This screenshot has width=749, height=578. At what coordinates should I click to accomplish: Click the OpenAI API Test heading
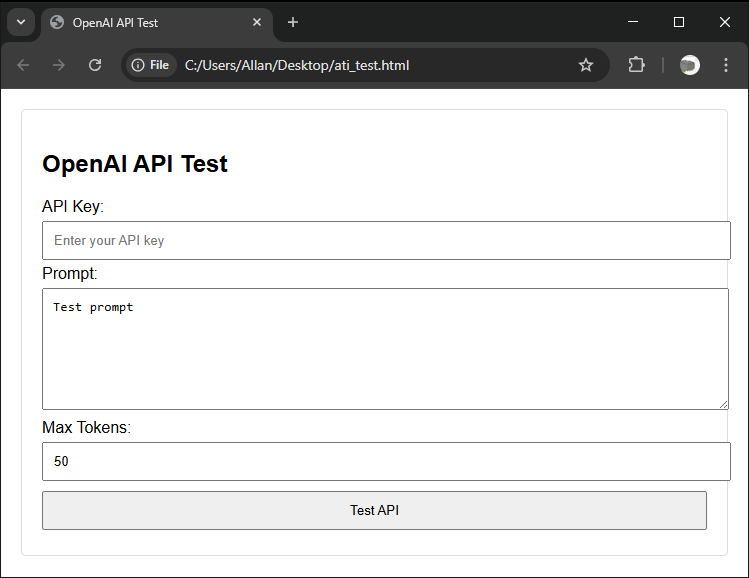click(135, 164)
